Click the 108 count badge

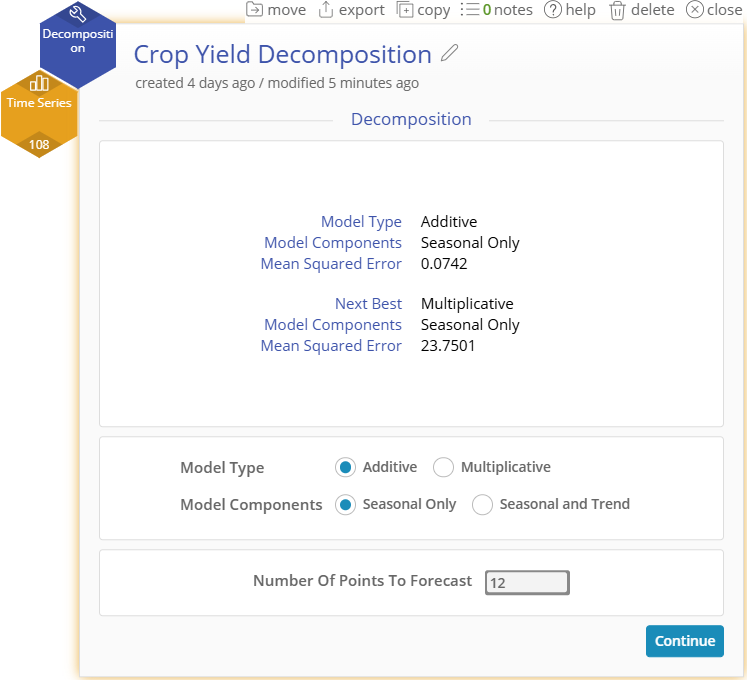tap(39, 144)
